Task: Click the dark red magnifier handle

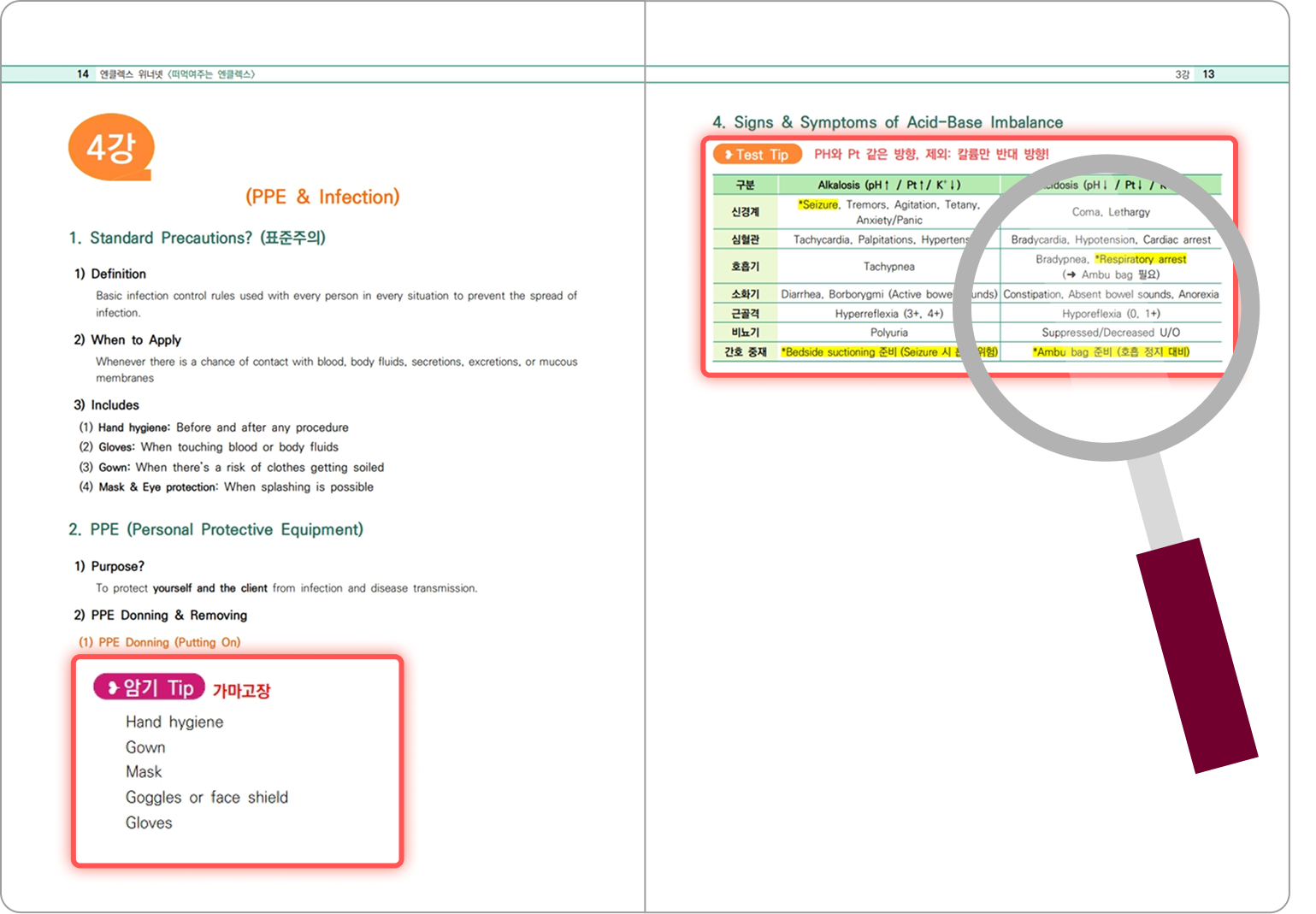Action: point(1195,655)
